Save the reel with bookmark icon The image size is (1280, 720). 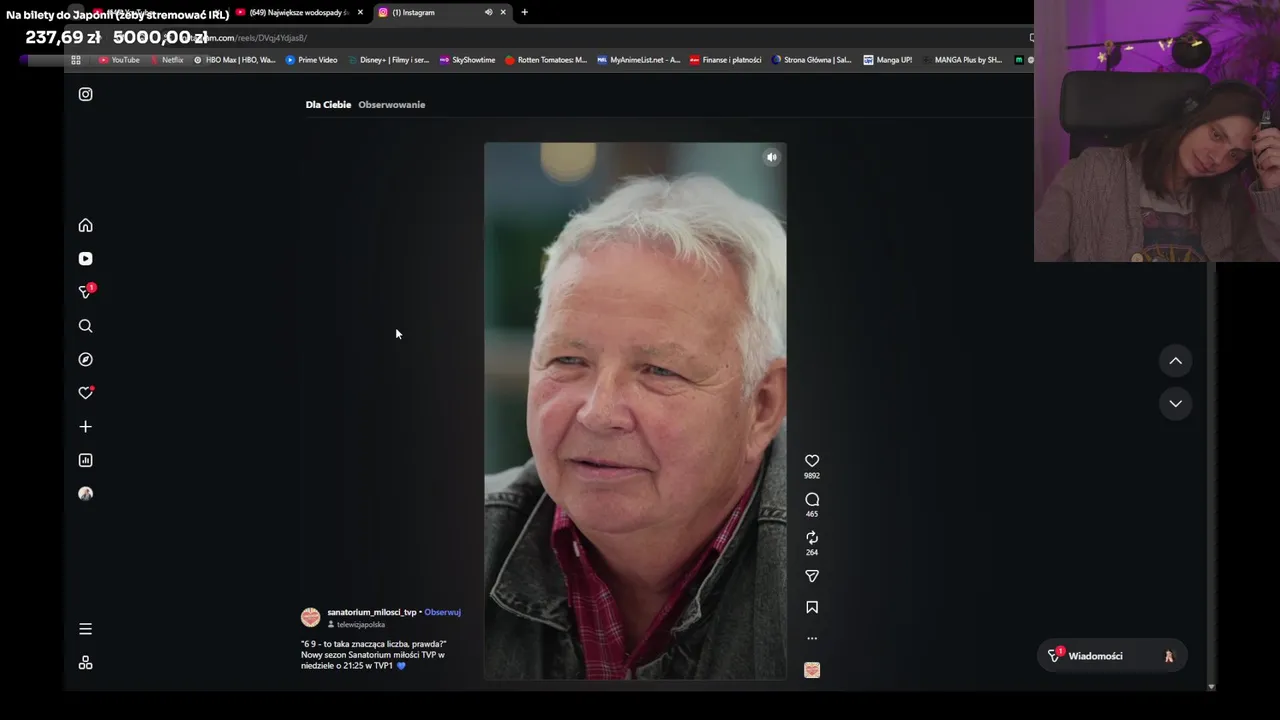pos(812,607)
